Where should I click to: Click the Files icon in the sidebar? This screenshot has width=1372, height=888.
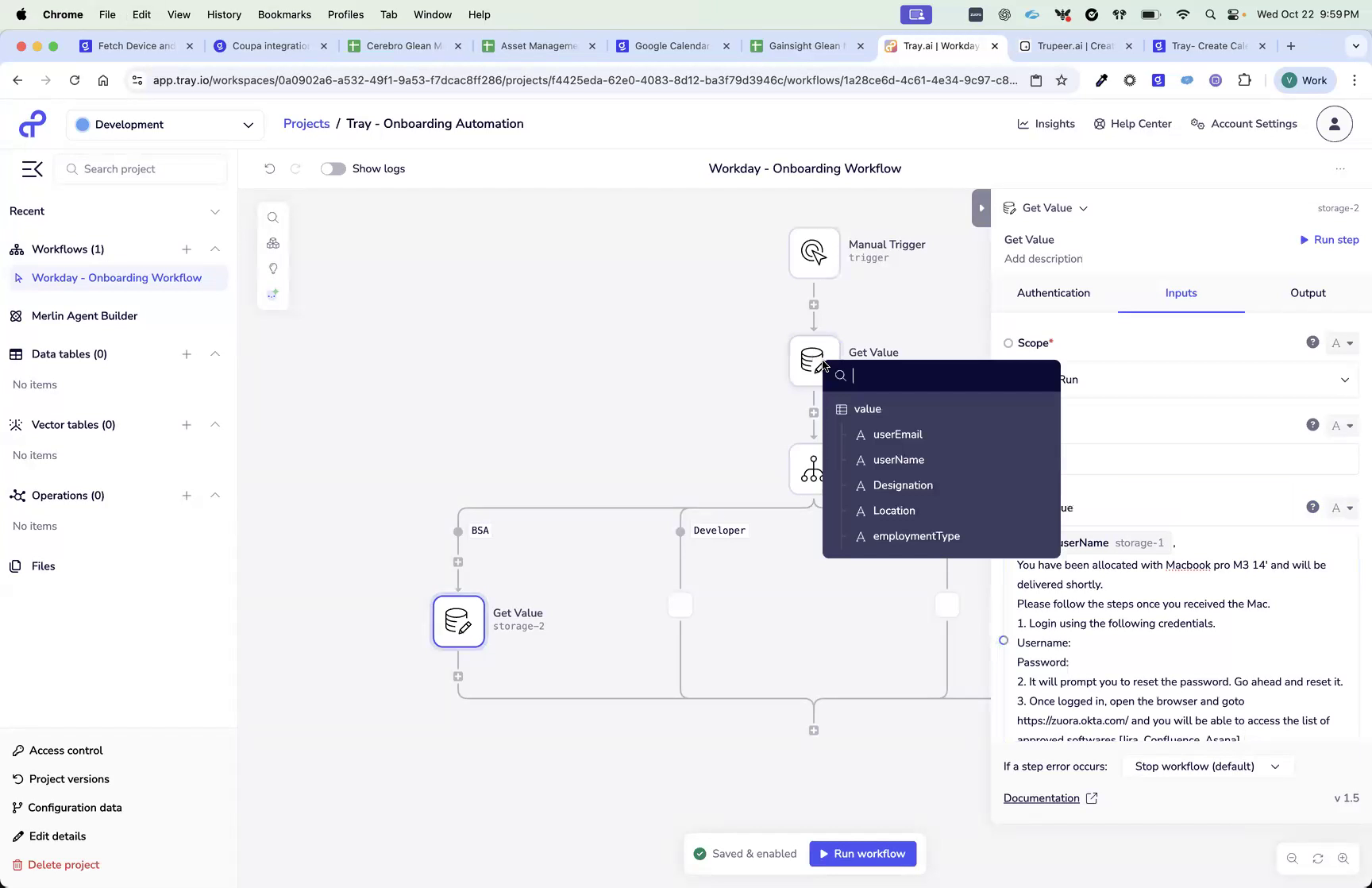point(16,566)
